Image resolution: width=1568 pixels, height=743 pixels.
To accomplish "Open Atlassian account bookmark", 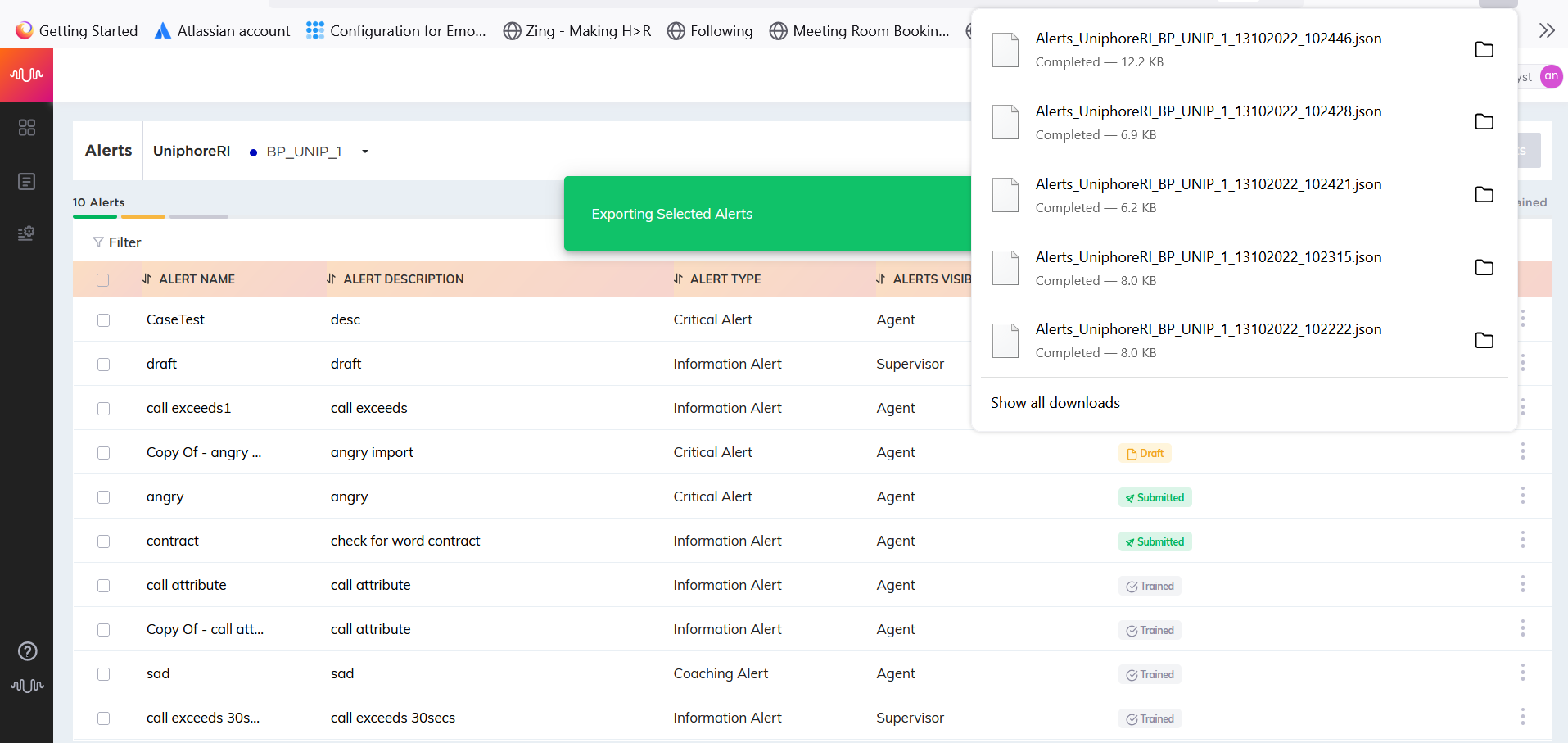I will [x=223, y=31].
